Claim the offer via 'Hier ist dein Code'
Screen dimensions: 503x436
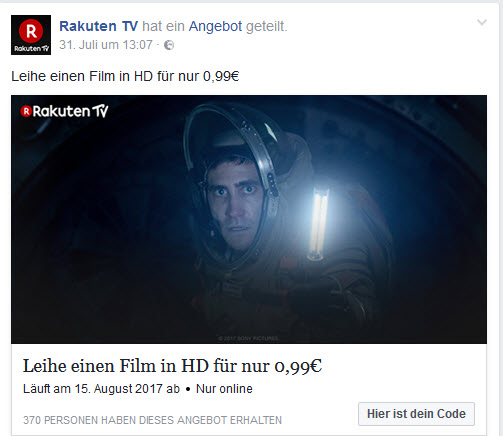click(x=416, y=414)
